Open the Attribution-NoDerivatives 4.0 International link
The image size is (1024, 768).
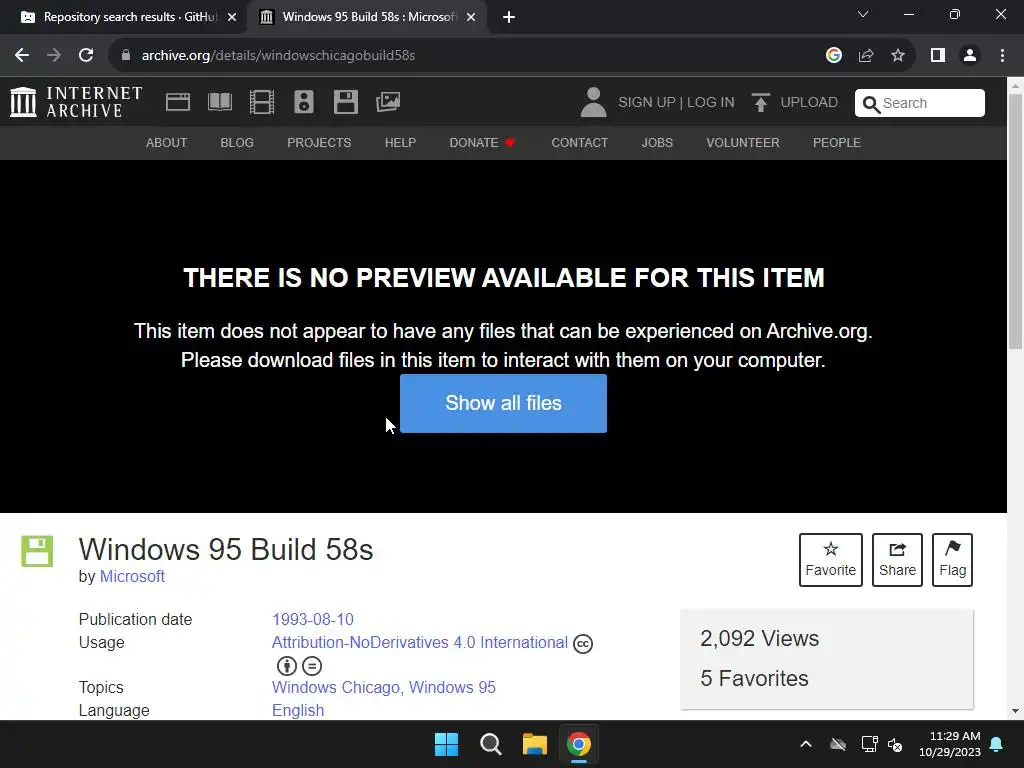420,643
